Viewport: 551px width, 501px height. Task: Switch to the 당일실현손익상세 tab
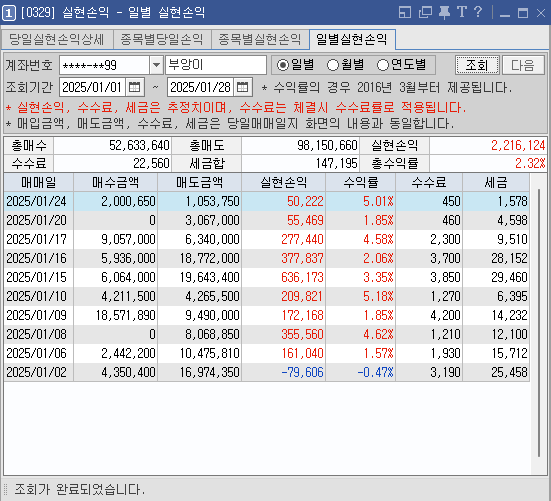click(57, 39)
